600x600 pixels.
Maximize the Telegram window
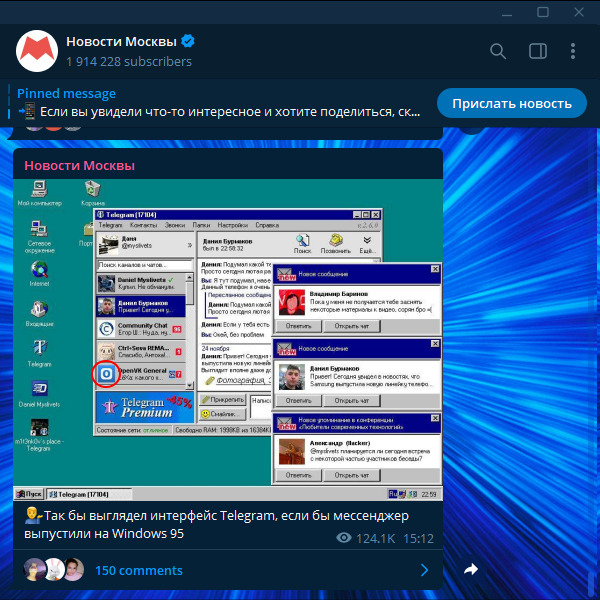point(543,12)
